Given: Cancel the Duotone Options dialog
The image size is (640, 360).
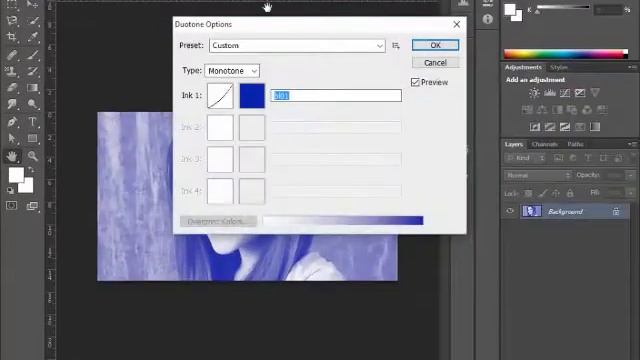Looking at the screenshot, I should 436,63.
